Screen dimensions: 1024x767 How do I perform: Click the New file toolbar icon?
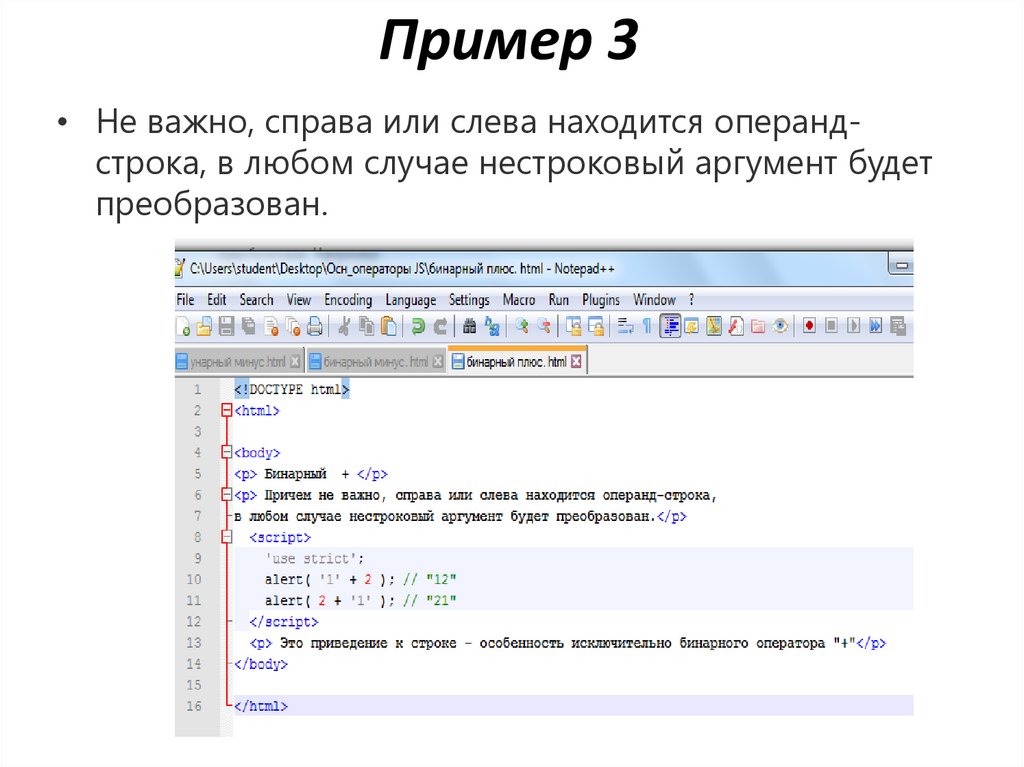coord(183,326)
